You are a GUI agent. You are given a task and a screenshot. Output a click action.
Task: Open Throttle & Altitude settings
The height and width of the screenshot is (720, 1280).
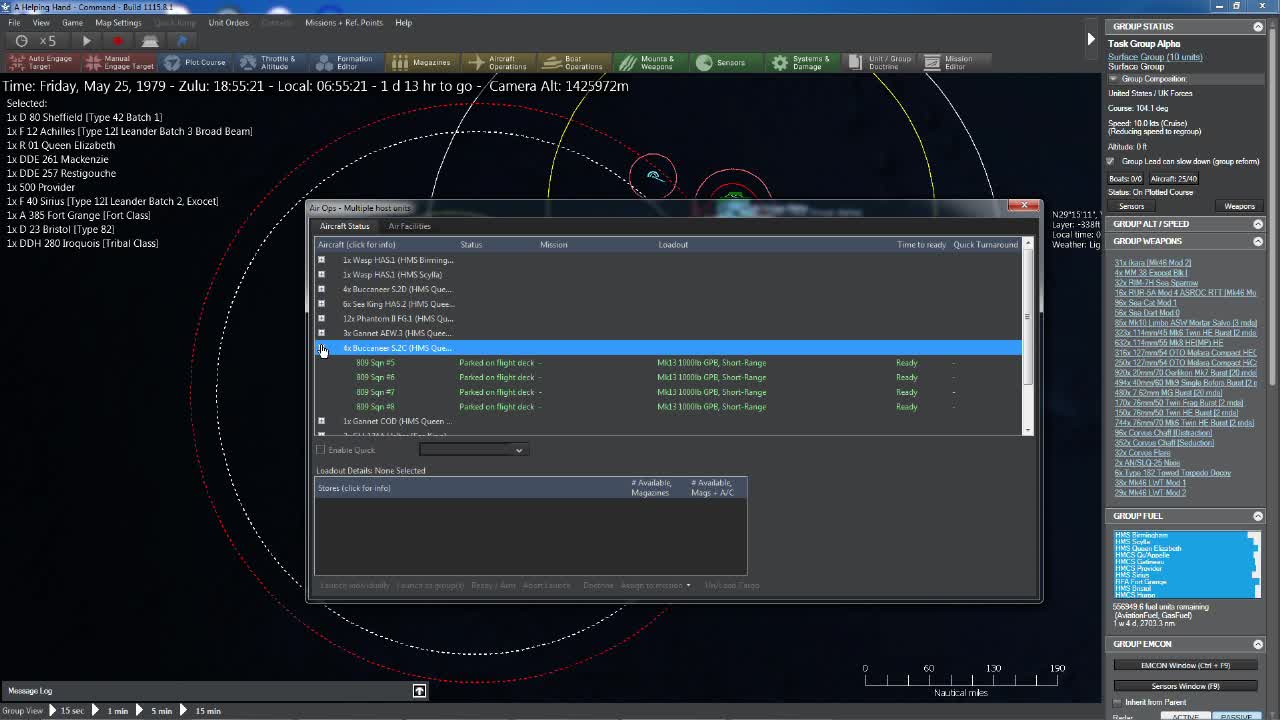tap(267, 62)
